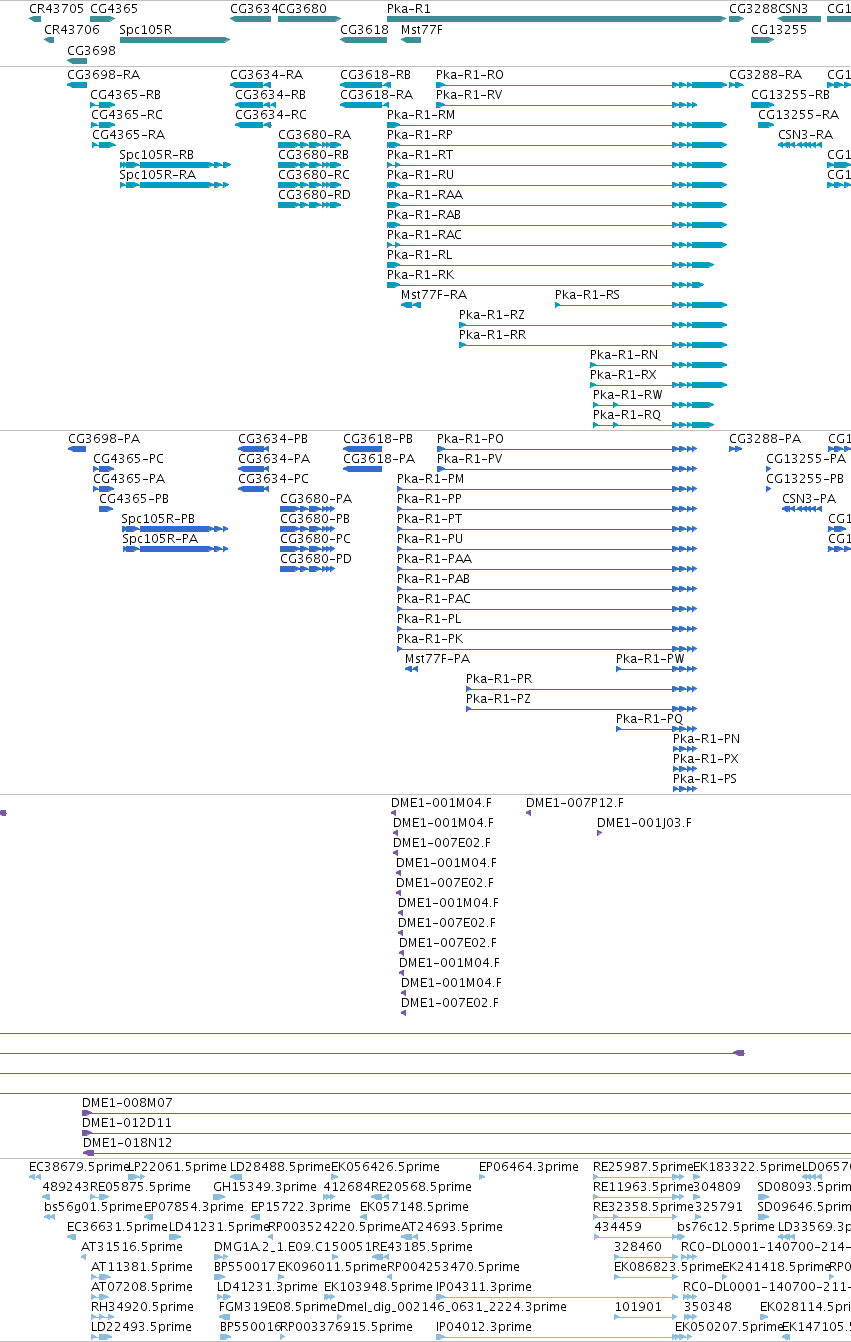
Task: Select transcript Pka-R1-RZ
Action: 492,314
